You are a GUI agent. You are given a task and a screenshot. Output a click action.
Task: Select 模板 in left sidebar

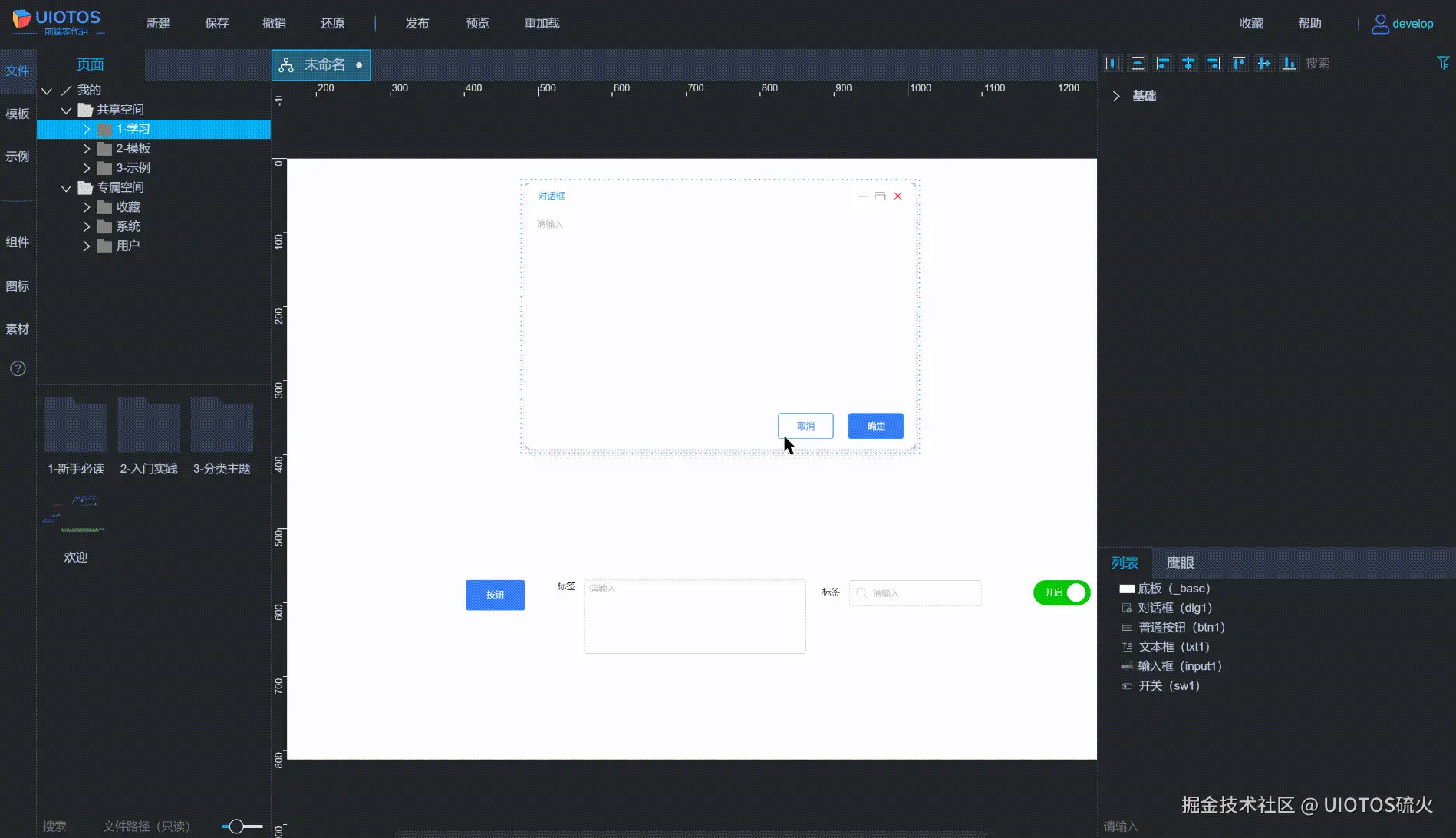(x=18, y=114)
